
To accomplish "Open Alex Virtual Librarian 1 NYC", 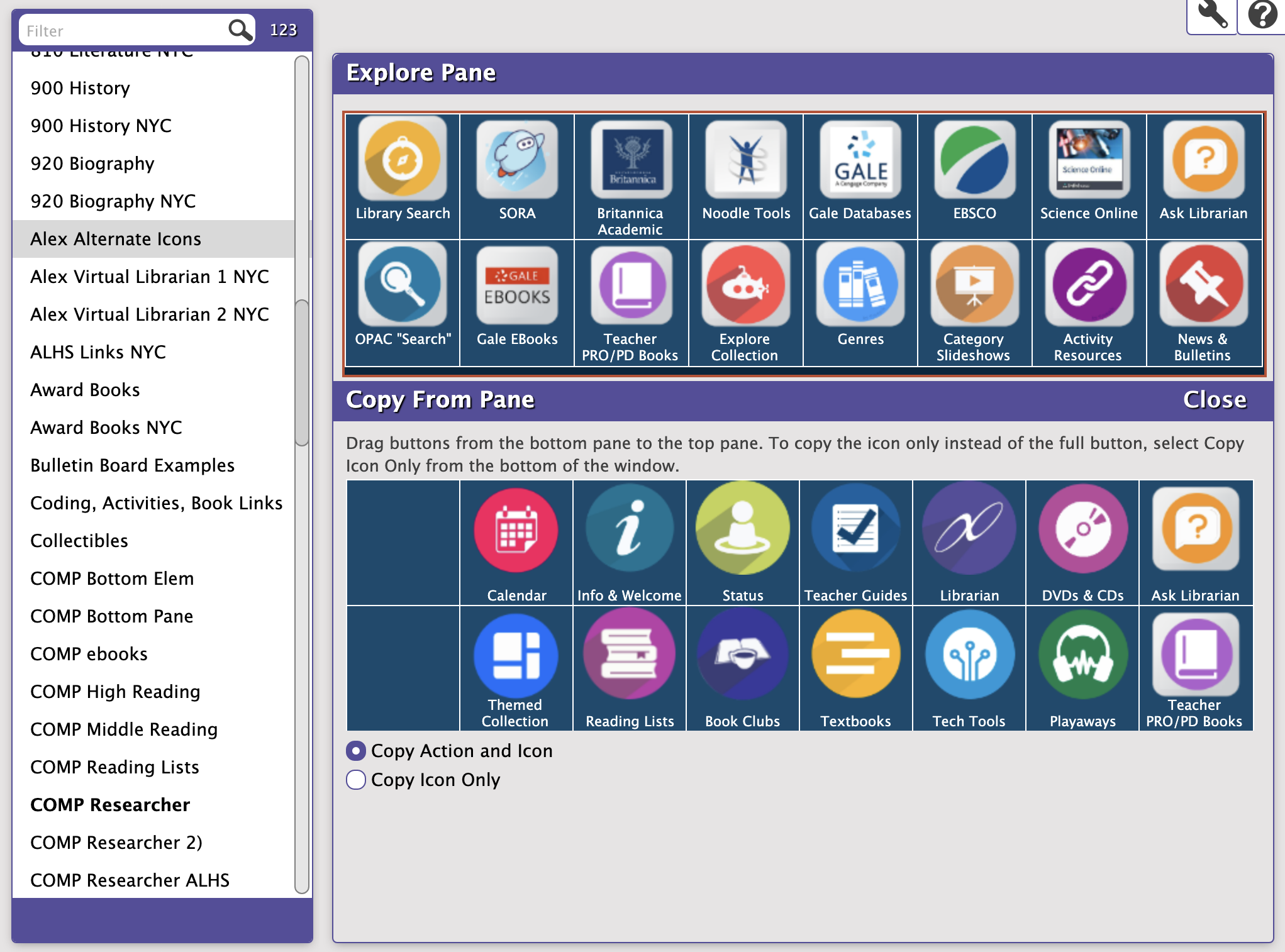I will pyautogui.click(x=153, y=277).
